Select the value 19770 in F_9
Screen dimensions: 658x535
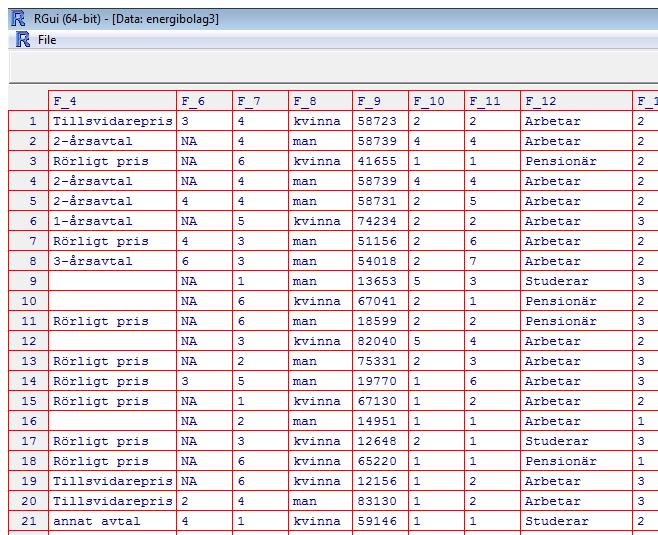pyautogui.click(x=381, y=381)
